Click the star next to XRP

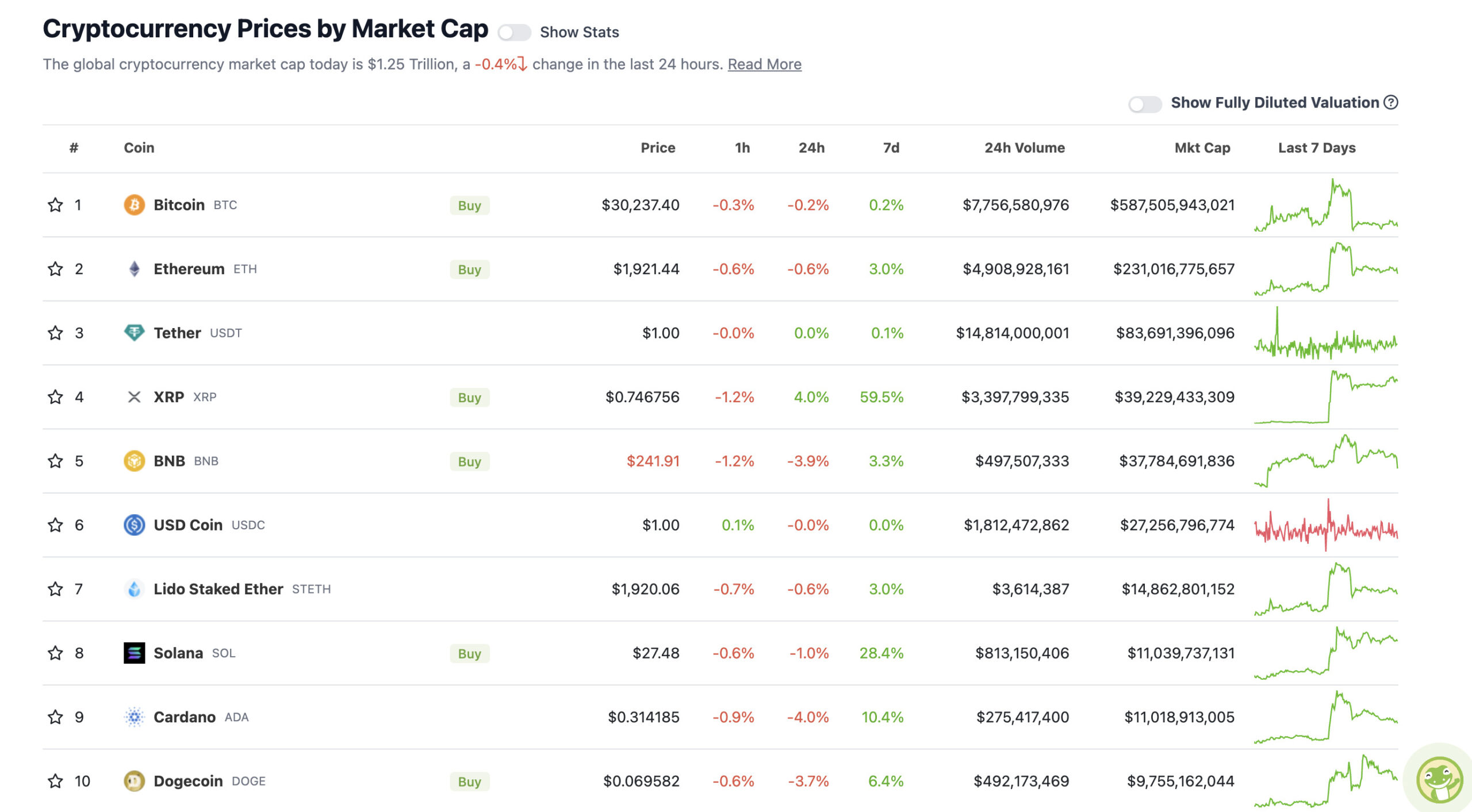point(55,397)
